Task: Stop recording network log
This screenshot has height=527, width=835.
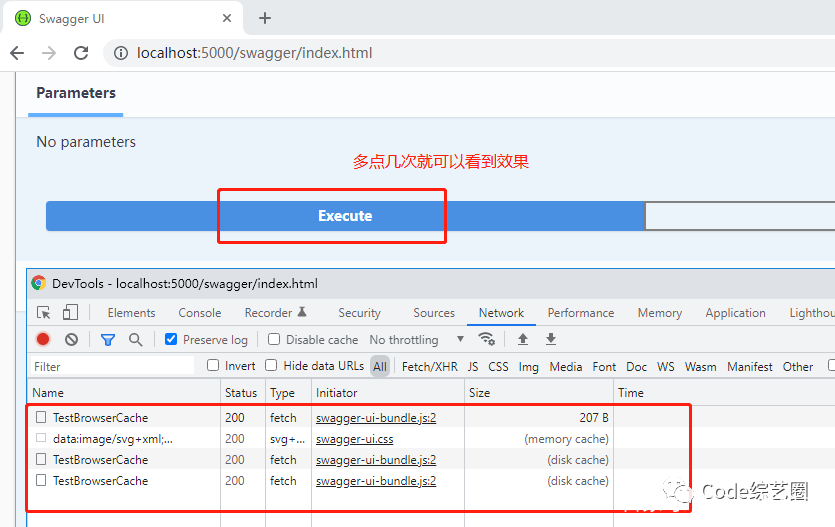Action: pyautogui.click(x=43, y=339)
